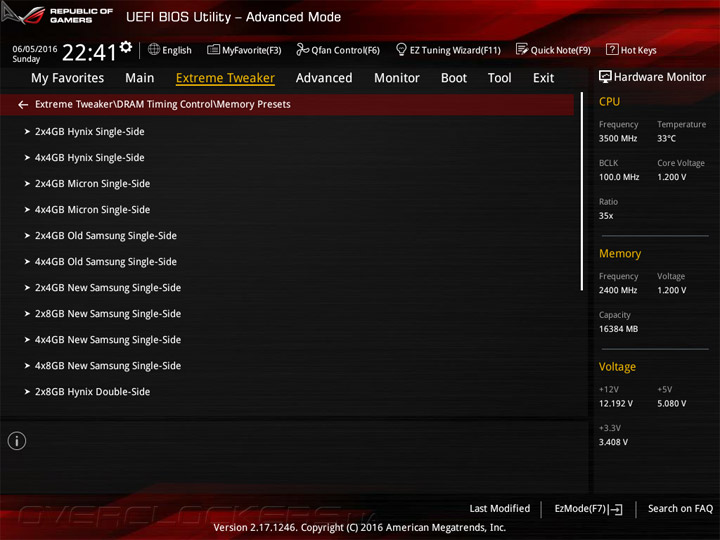Expand arrow beside 2x4GB New Samsung Single-Side
720x540 pixels.
(x=27, y=288)
